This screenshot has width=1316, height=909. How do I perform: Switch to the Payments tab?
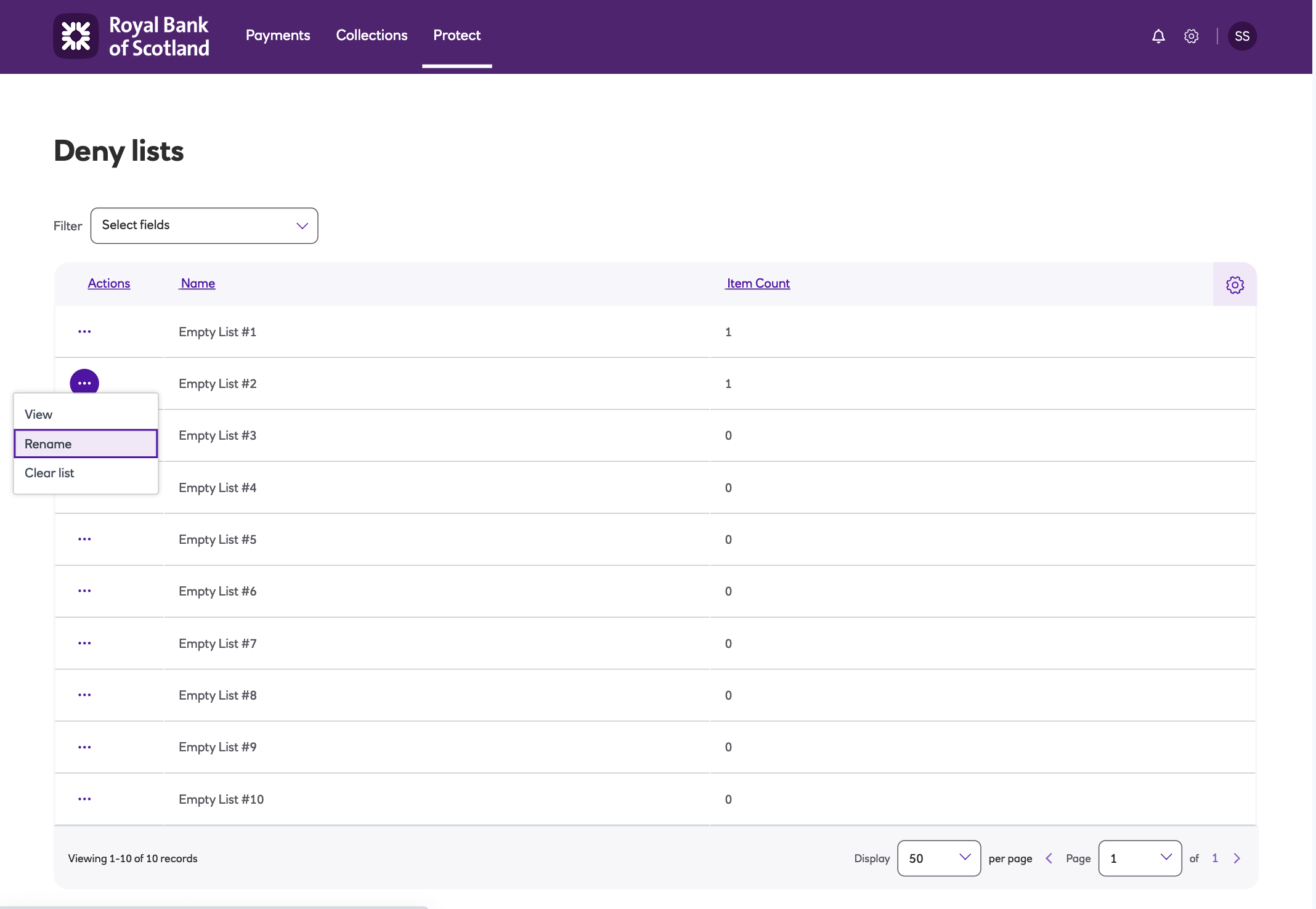coord(278,35)
